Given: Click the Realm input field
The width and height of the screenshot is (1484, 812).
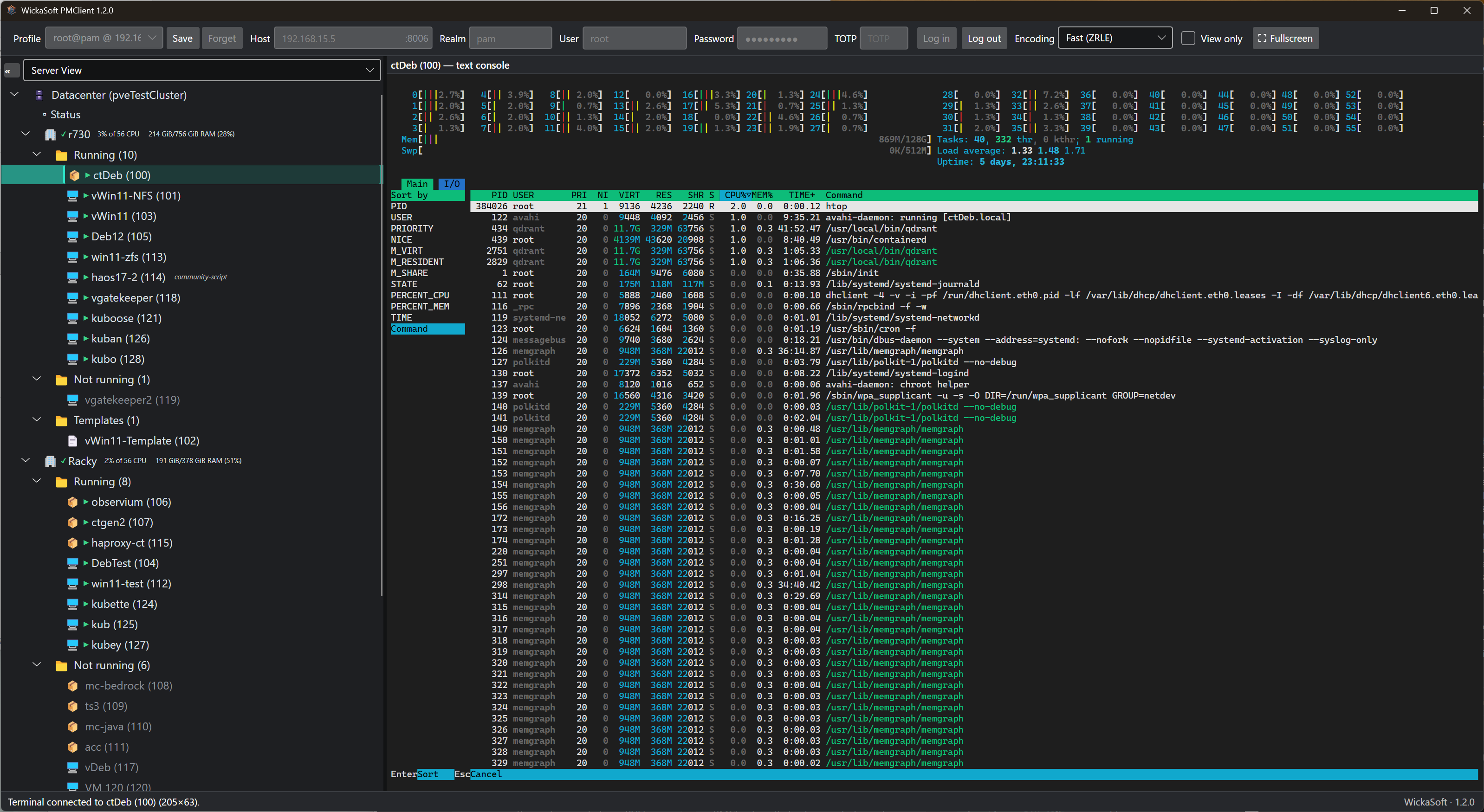Looking at the screenshot, I should coord(511,38).
